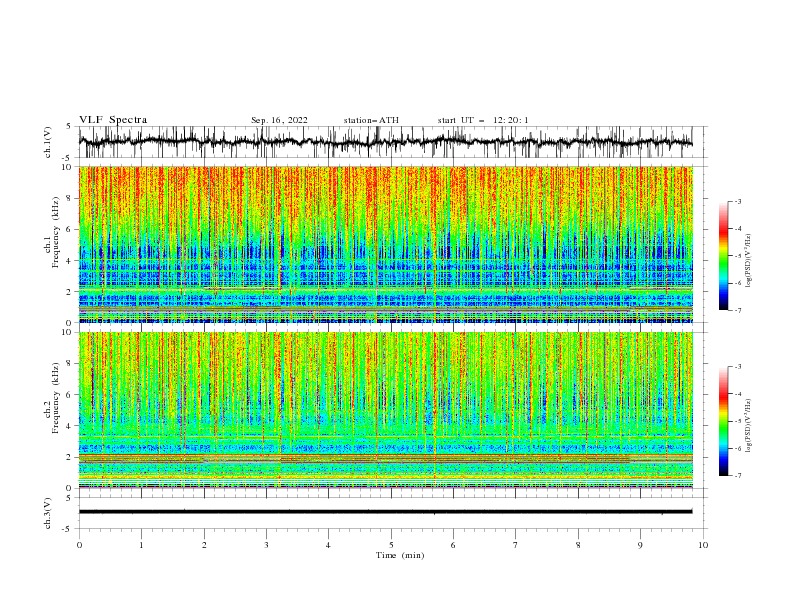Click time axis tick label '7'
Viewport: 792px width, 612px height.
516,545
